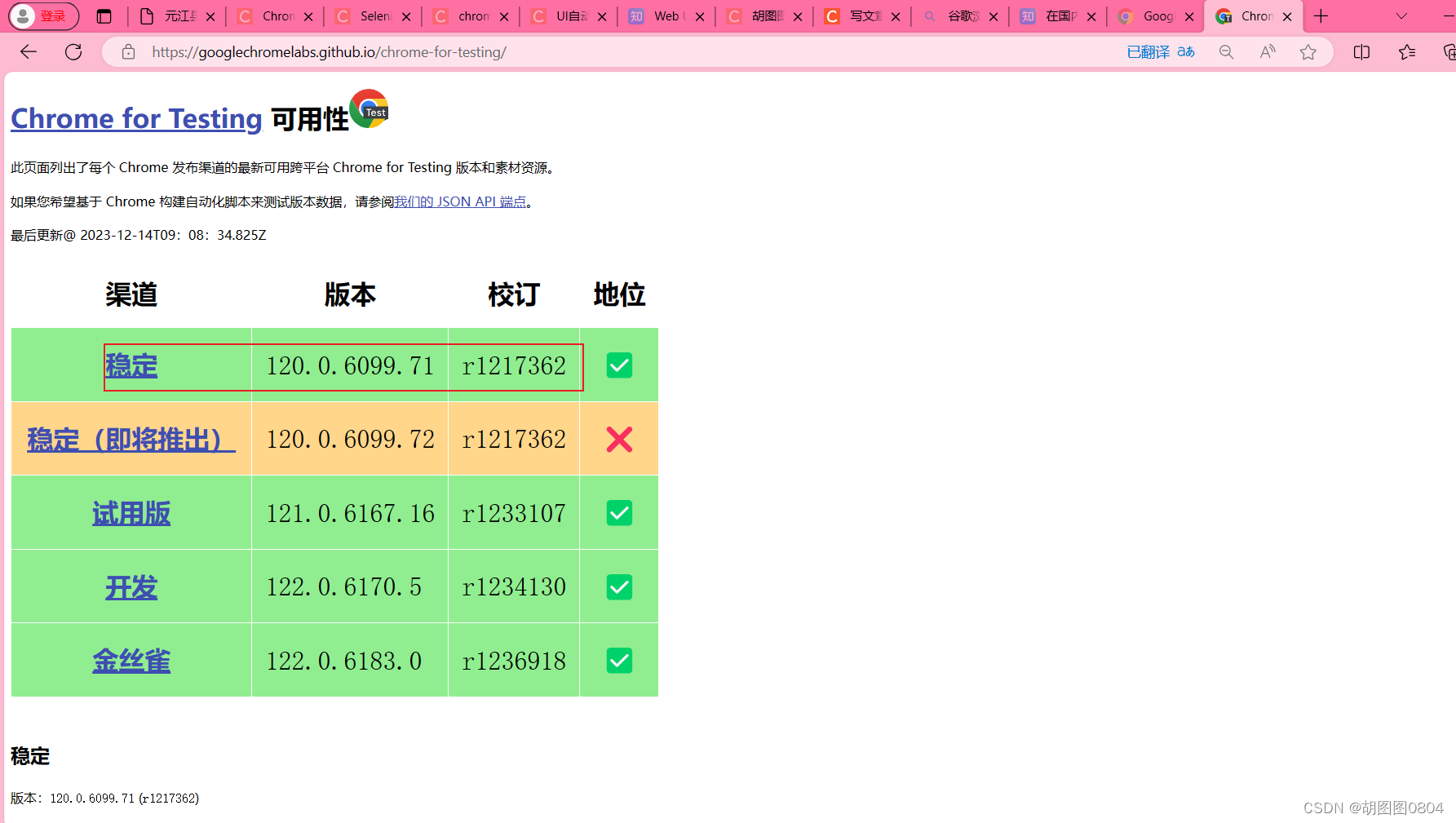Open the split screen icon
This screenshot has height=823, width=1456.
pyautogui.click(x=1361, y=51)
